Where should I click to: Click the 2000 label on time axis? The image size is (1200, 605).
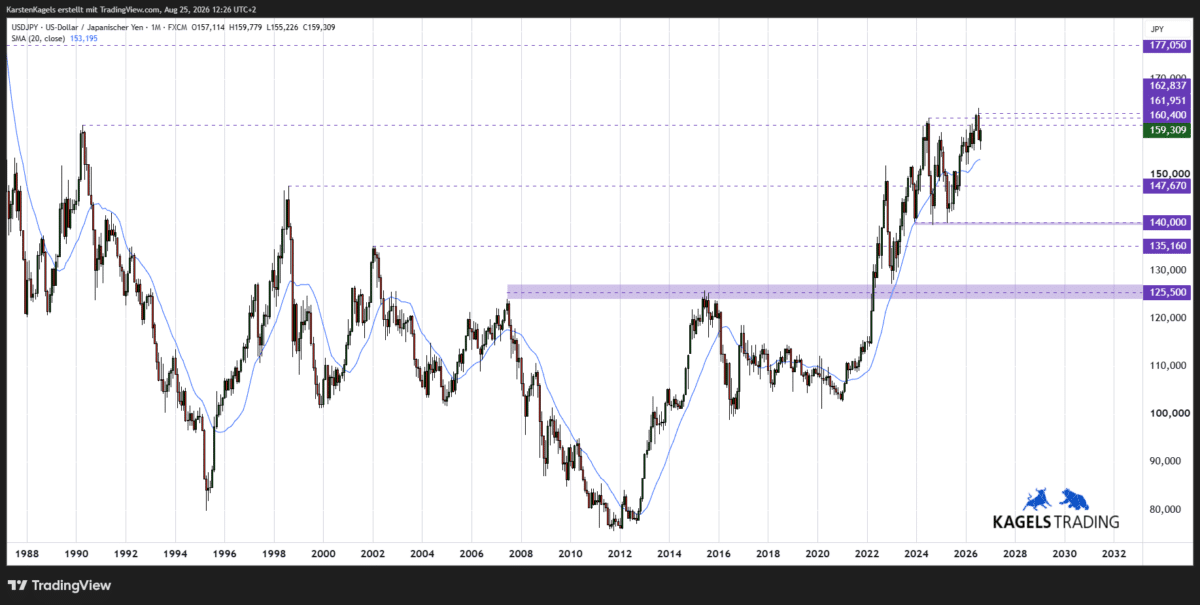tap(323, 552)
